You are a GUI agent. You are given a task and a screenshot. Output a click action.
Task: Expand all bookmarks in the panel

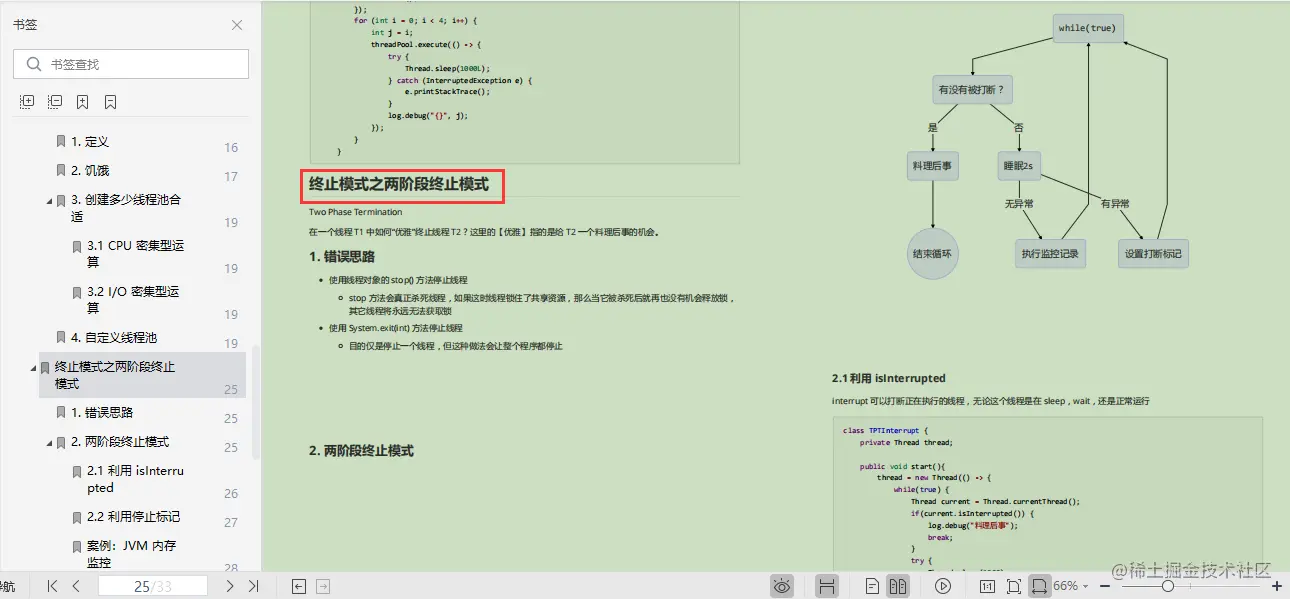[x=26, y=101]
